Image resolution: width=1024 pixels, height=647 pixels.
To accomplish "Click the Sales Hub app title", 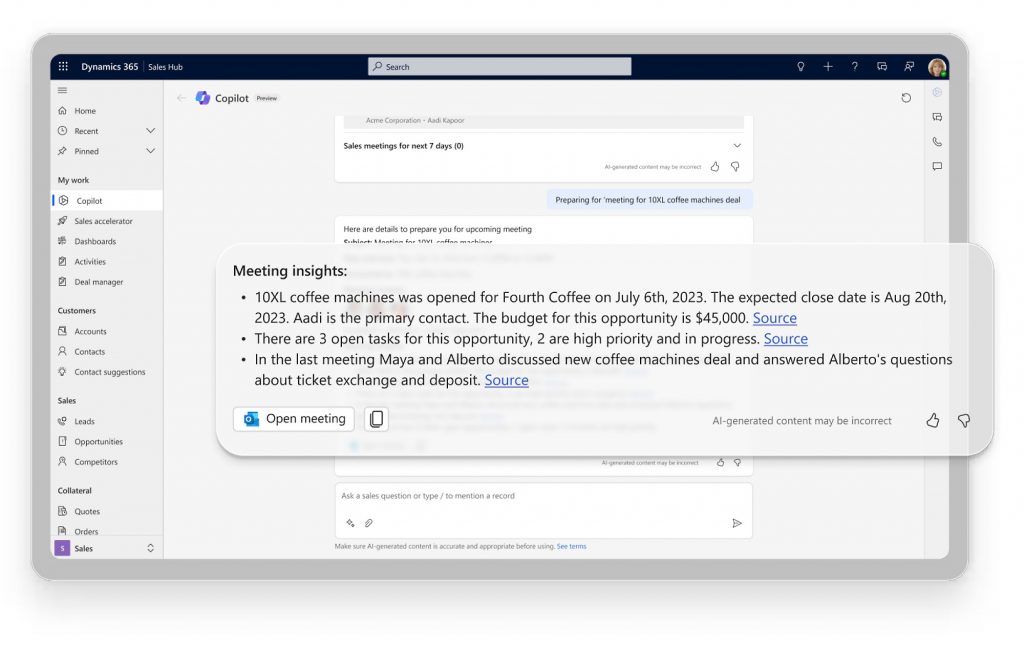I will pyautogui.click(x=165, y=67).
